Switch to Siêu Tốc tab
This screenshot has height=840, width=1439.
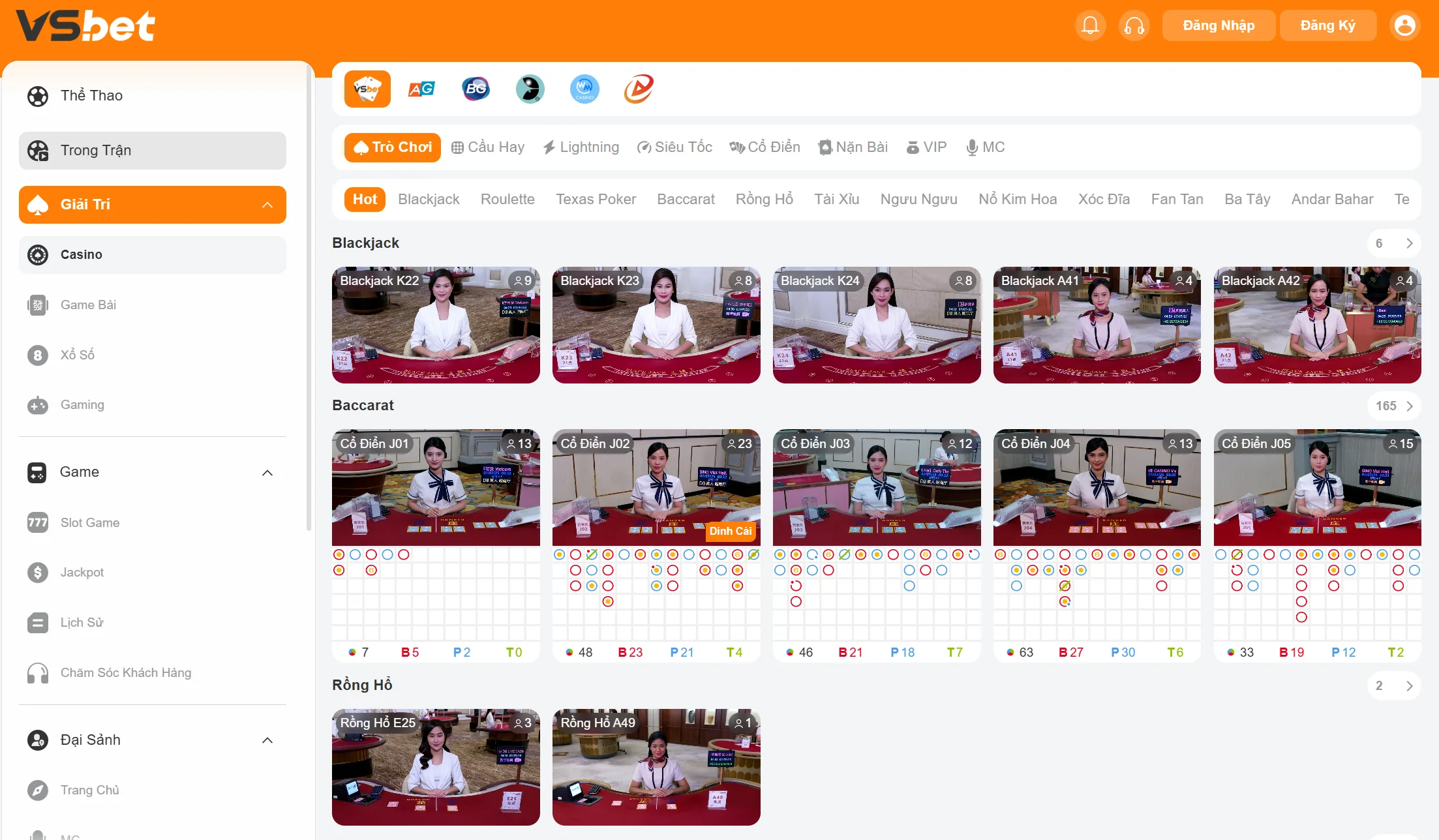pyautogui.click(x=674, y=147)
